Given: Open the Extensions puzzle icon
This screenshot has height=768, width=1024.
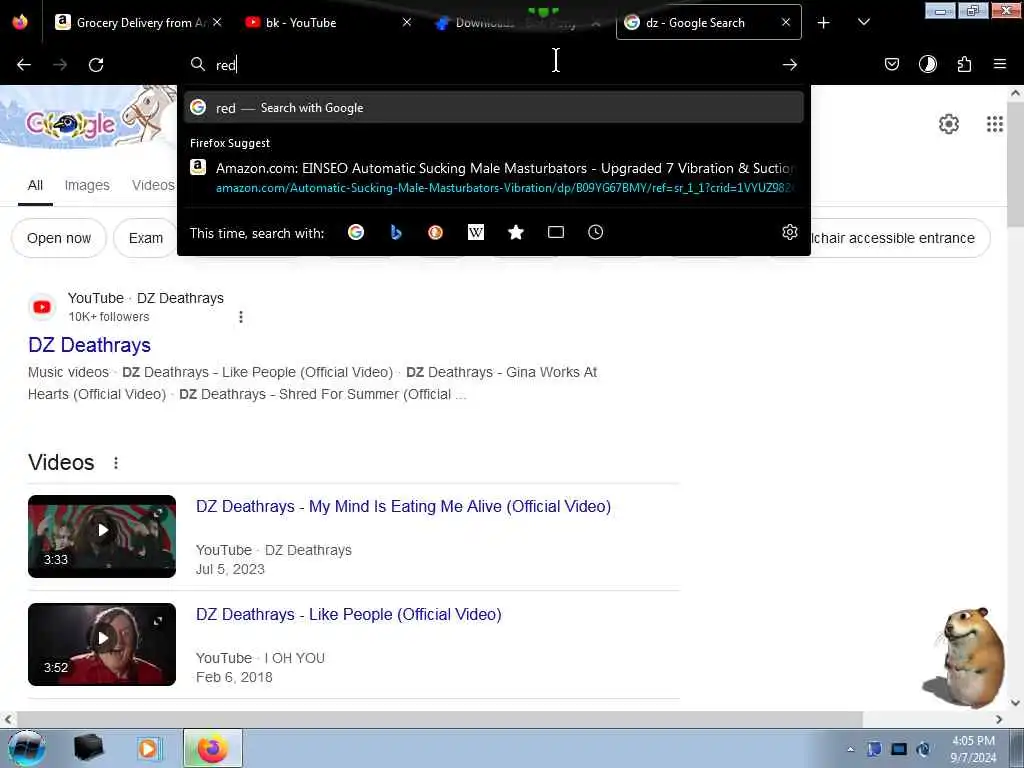Looking at the screenshot, I should coord(964,64).
